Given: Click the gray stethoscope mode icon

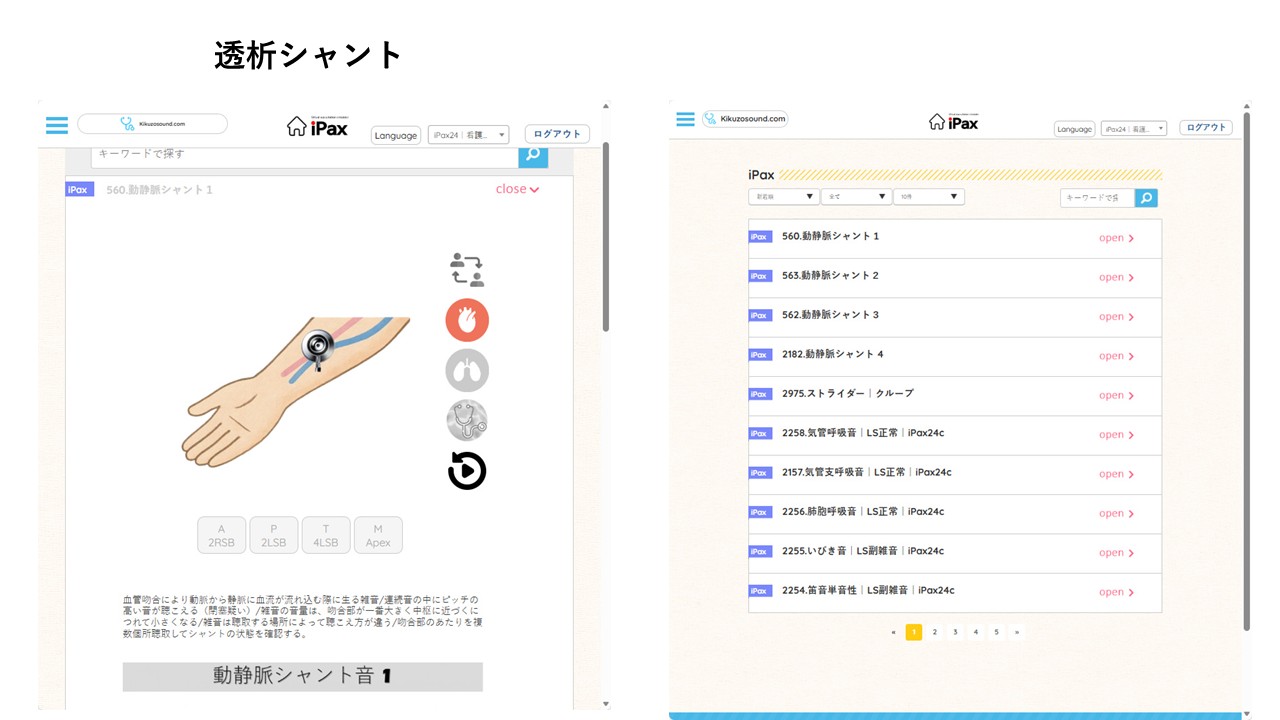Looking at the screenshot, I should pyautogui.click(x=467, y=421).
